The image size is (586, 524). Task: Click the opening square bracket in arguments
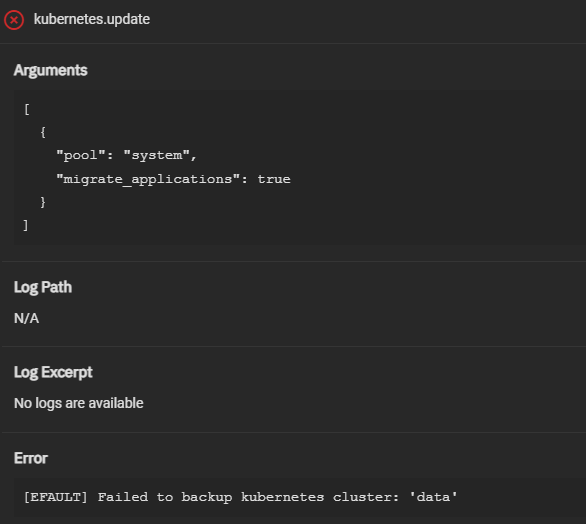pos(27,110)
